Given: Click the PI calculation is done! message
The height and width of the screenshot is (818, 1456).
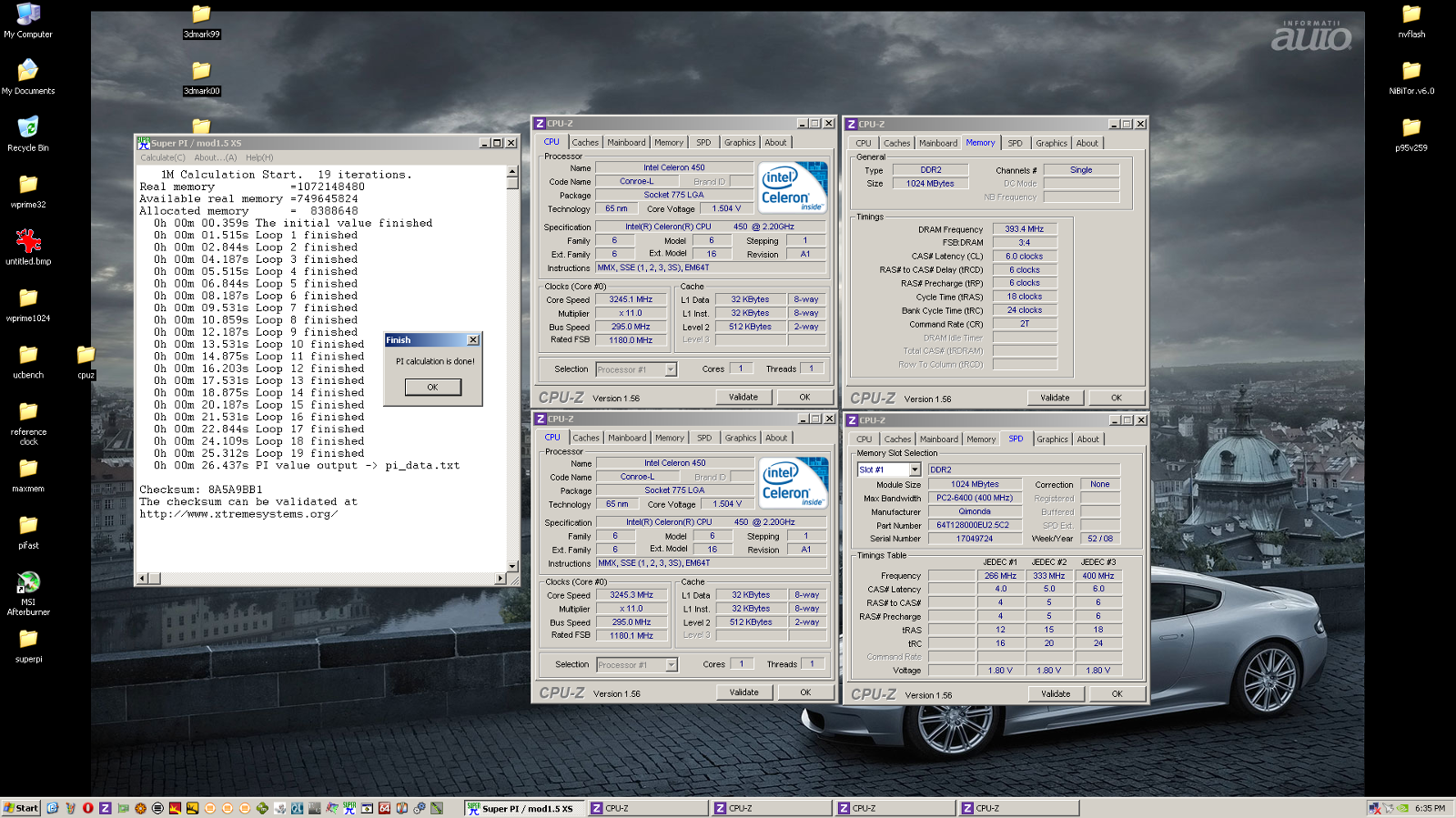Looking at the screenshot, I should tap(435, 361).
